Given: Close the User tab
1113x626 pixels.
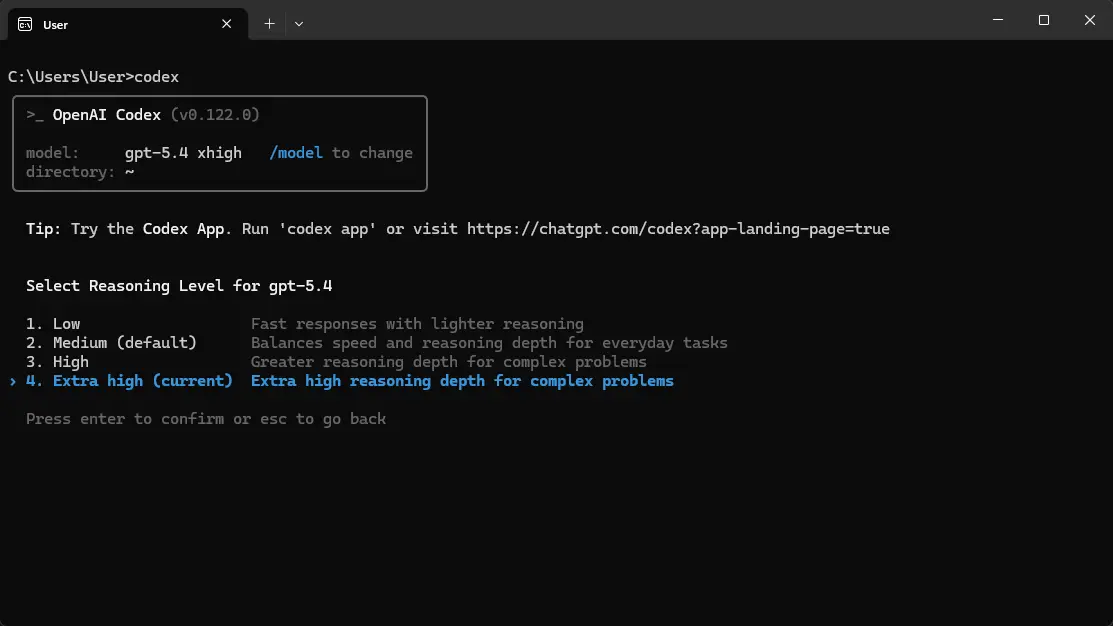Looking at the screenshot, I should (x=226, y=24).
